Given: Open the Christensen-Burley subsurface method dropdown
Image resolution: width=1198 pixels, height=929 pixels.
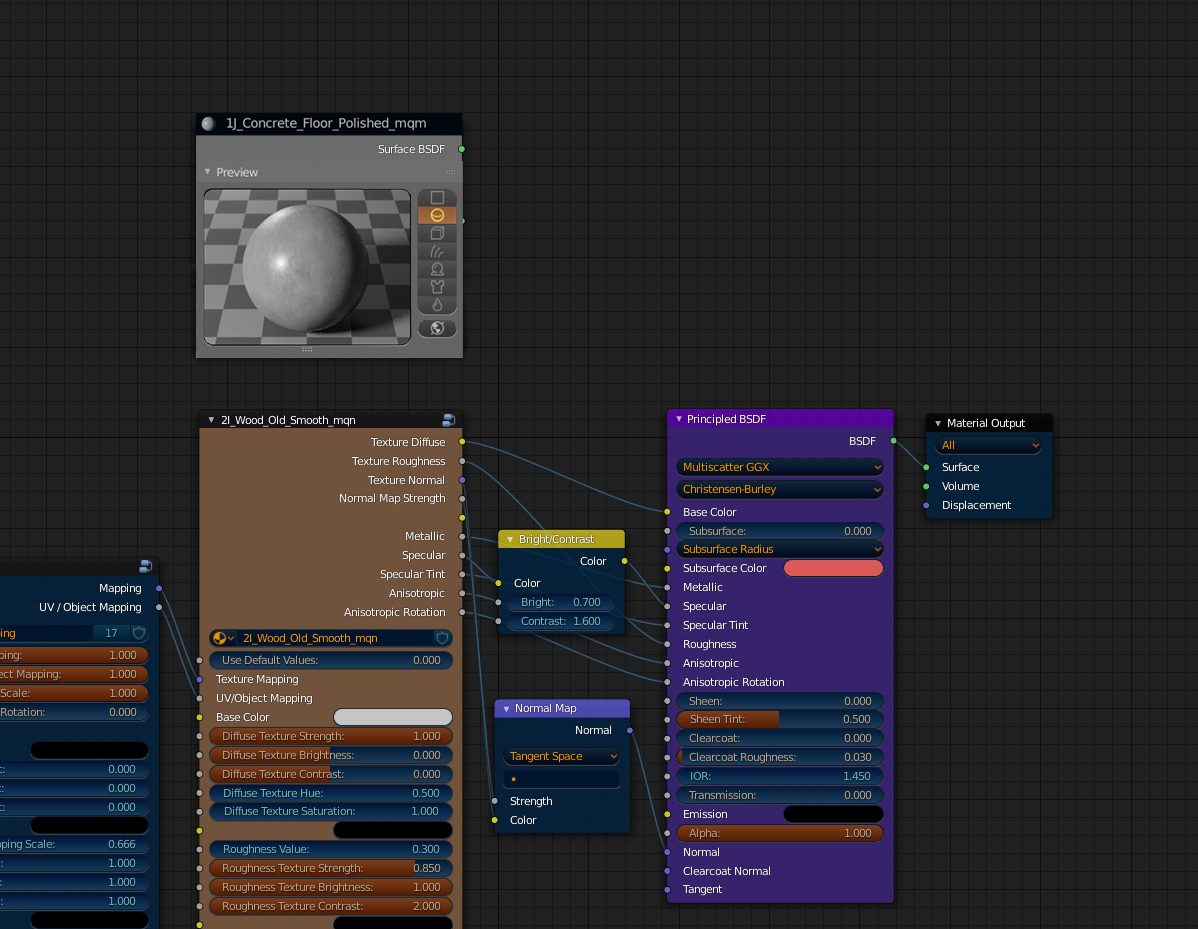Looking at the screenshot, I should [779, 489].
